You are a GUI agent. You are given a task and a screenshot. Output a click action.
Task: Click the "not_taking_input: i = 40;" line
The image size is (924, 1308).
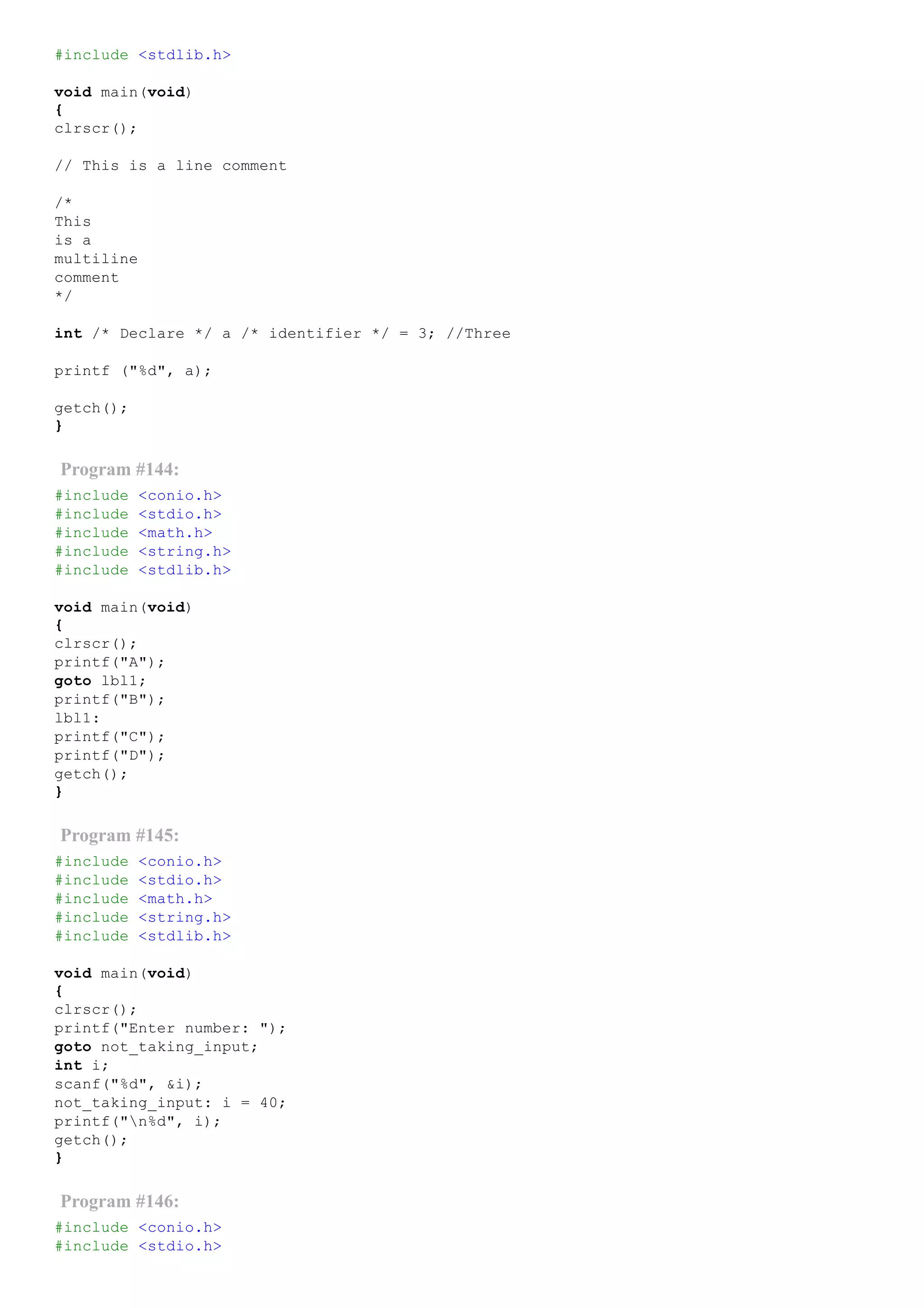(x=170, y=1103)
